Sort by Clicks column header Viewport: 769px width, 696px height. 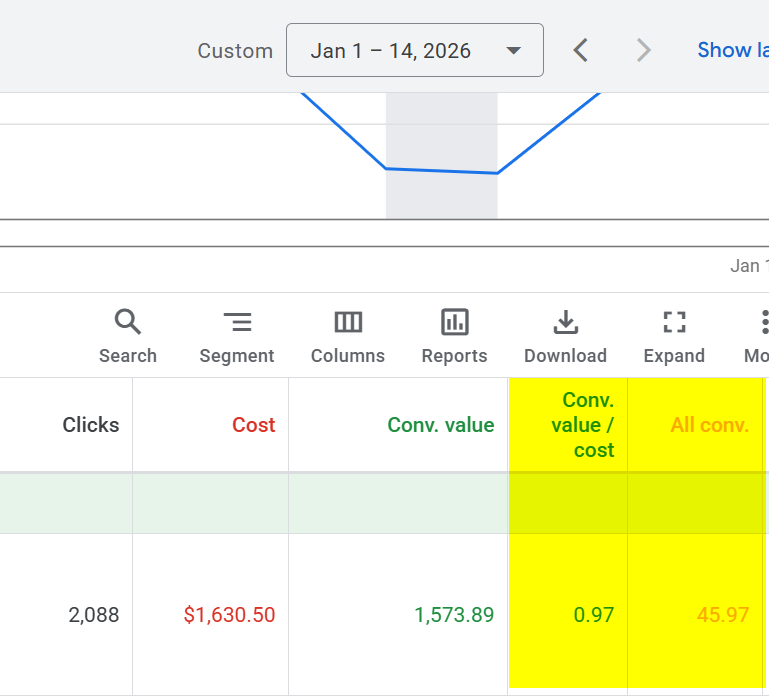coord(91,425)
